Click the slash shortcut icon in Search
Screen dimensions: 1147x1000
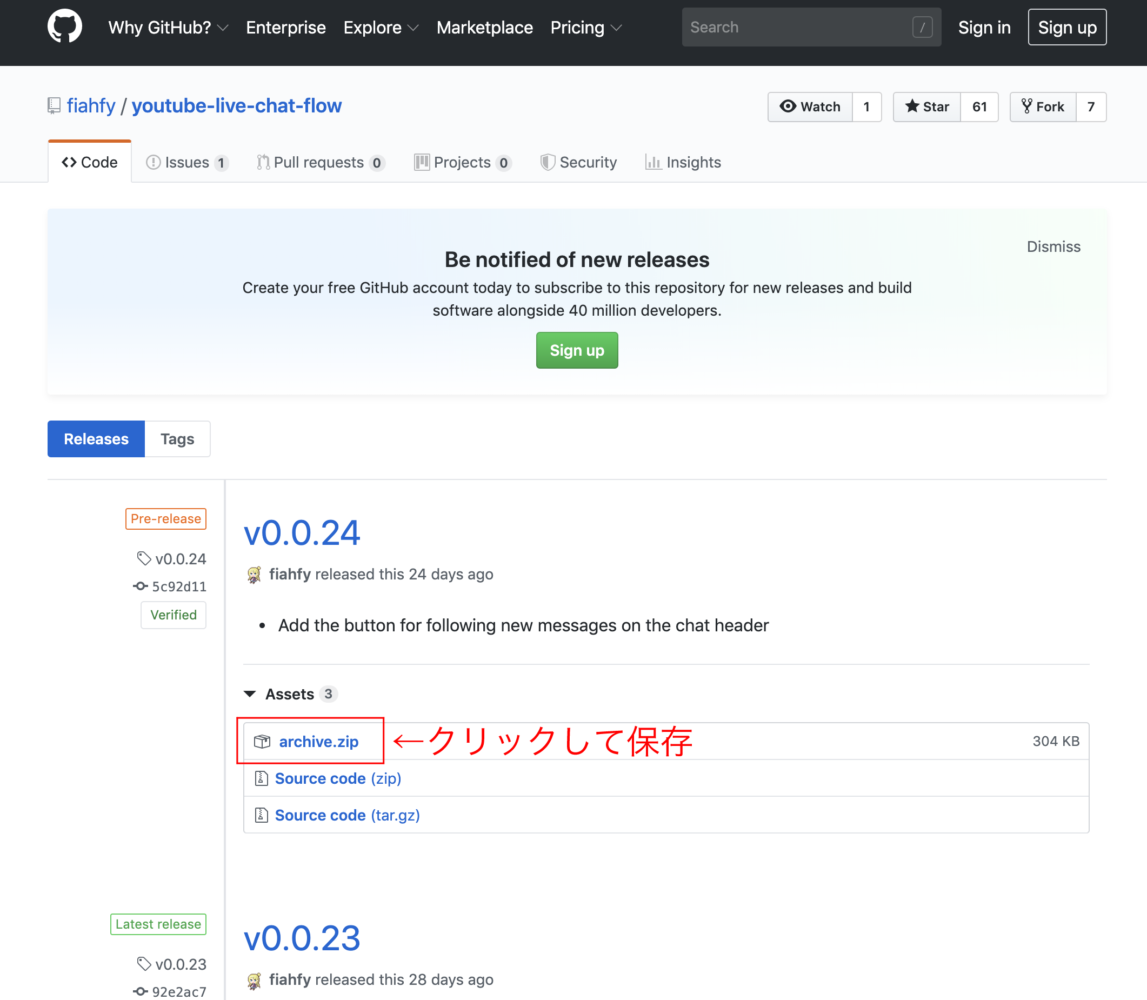point(922,28)
